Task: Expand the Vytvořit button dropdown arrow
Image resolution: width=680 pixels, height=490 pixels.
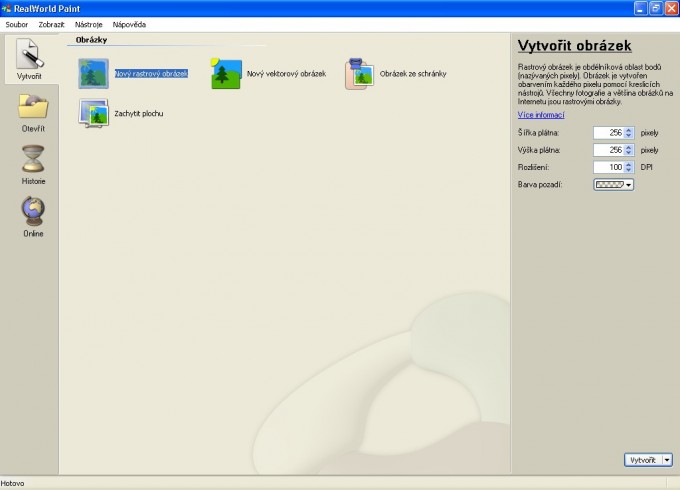Action: [x=667, y=460]
